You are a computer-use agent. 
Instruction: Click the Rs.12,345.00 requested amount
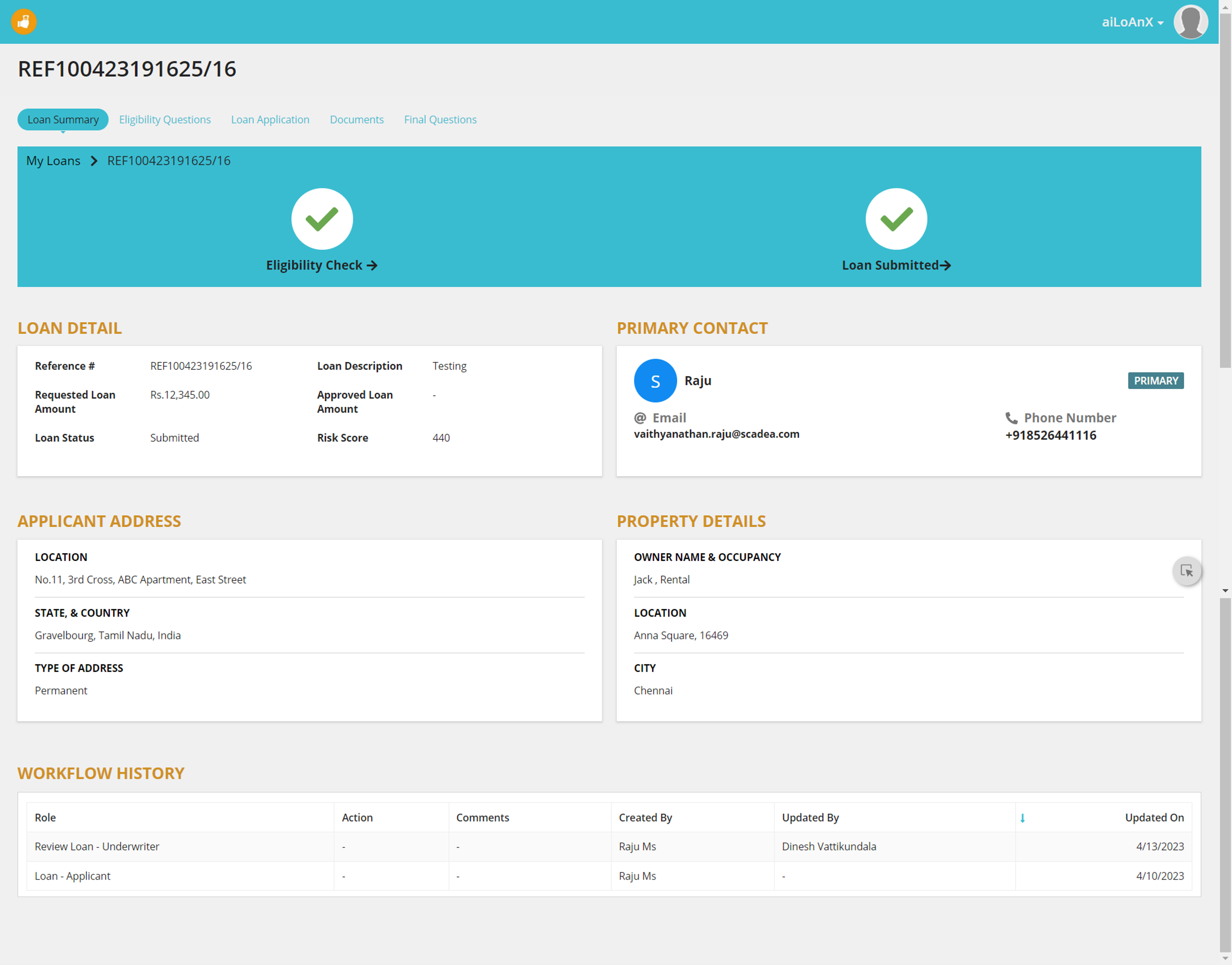[x=180, y=395]
